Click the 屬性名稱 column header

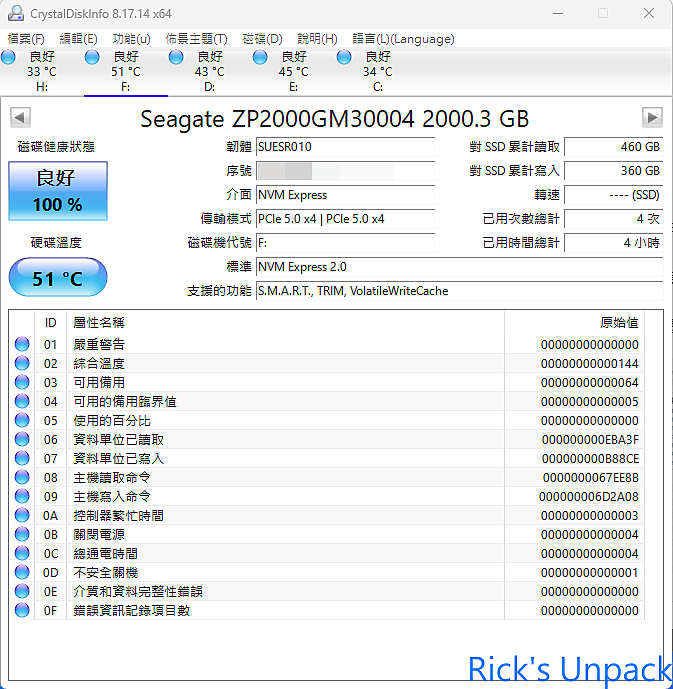286,323
